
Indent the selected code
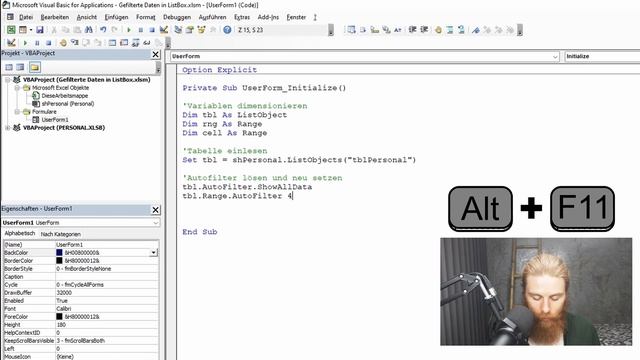tap(412, 30)
